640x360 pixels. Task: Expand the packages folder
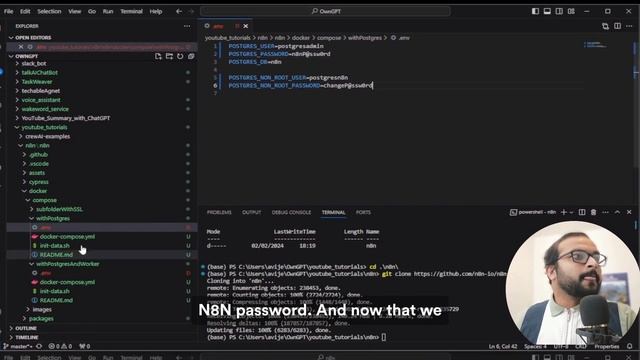pyautogui.click(x=41, y=319)
